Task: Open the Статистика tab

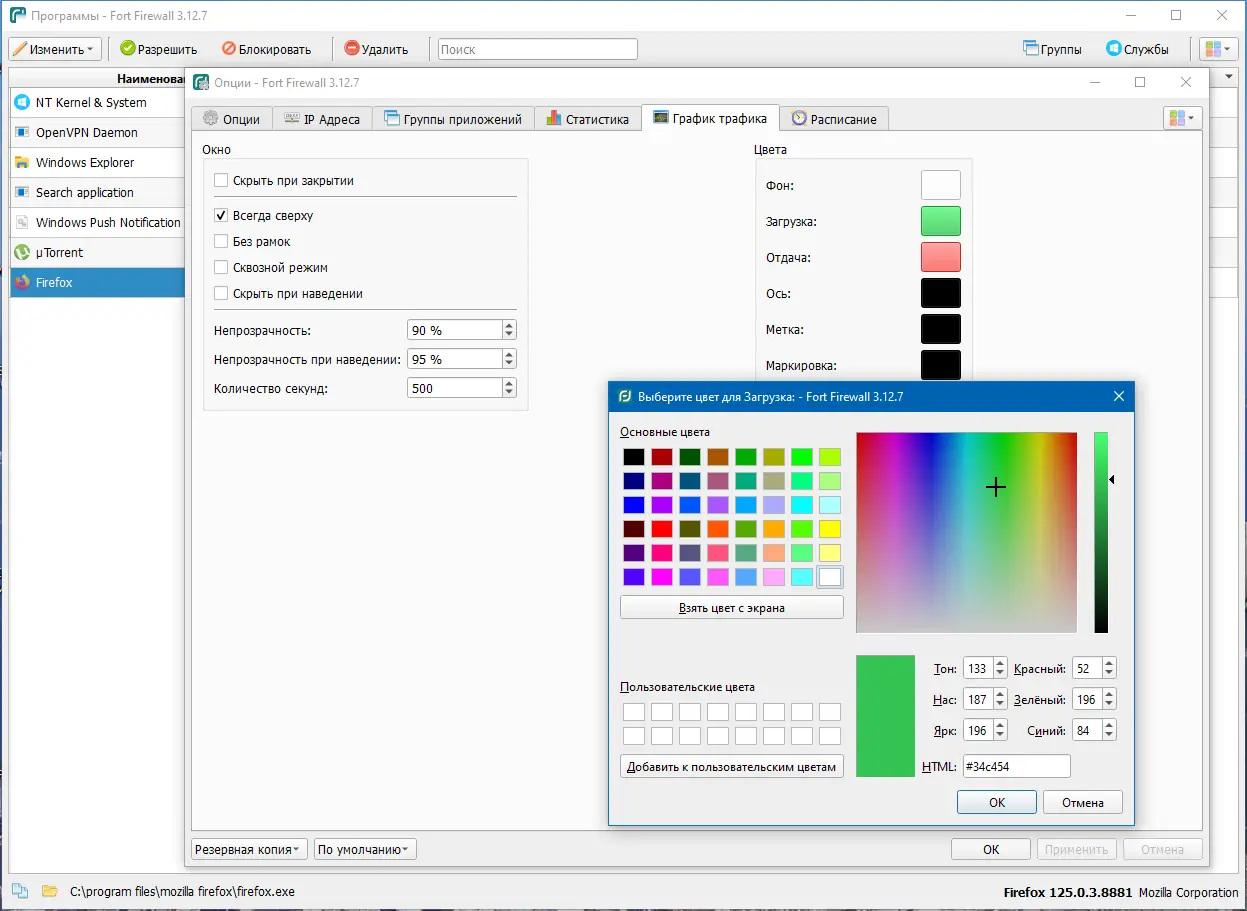Action: [587, 119]
